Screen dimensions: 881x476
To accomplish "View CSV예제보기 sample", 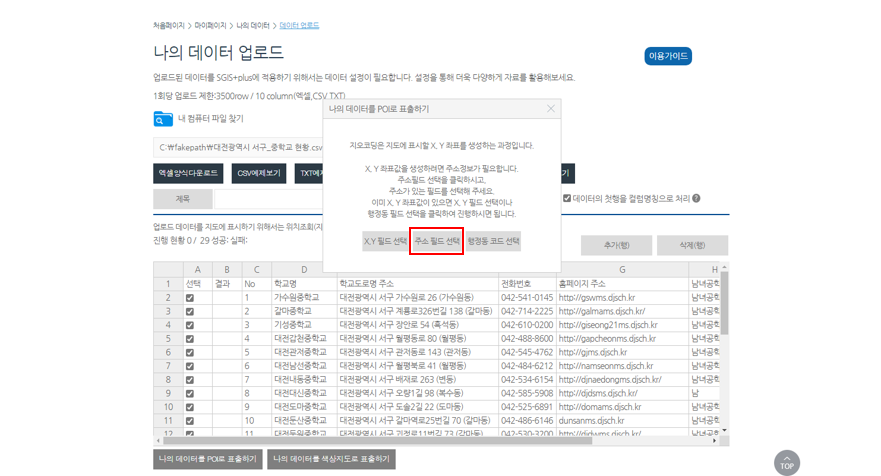I will click(x=259, y=173).
